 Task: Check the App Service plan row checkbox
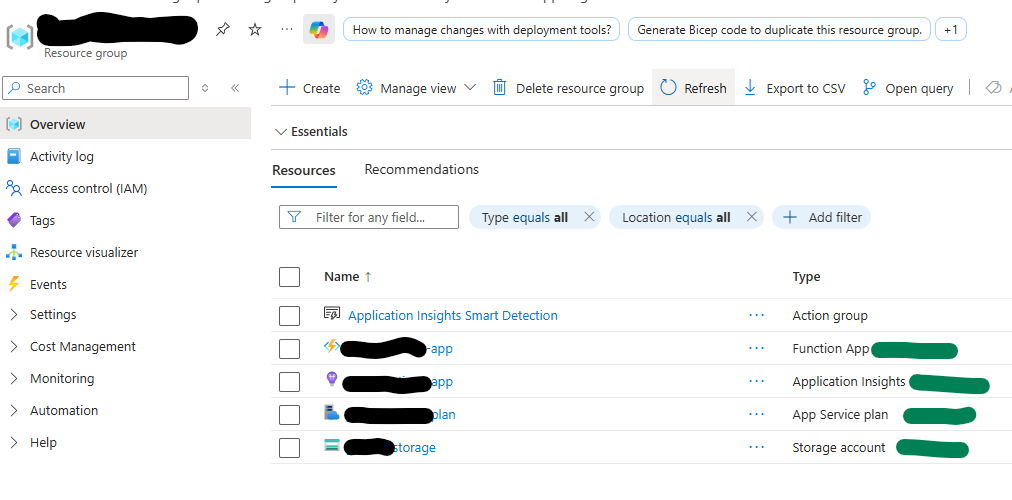(289, 415)
